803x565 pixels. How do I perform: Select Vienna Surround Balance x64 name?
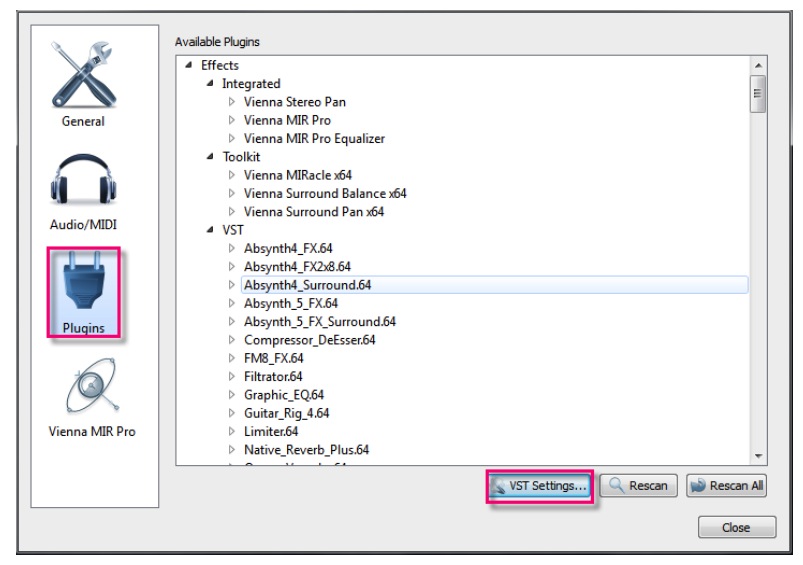[325, 194]
